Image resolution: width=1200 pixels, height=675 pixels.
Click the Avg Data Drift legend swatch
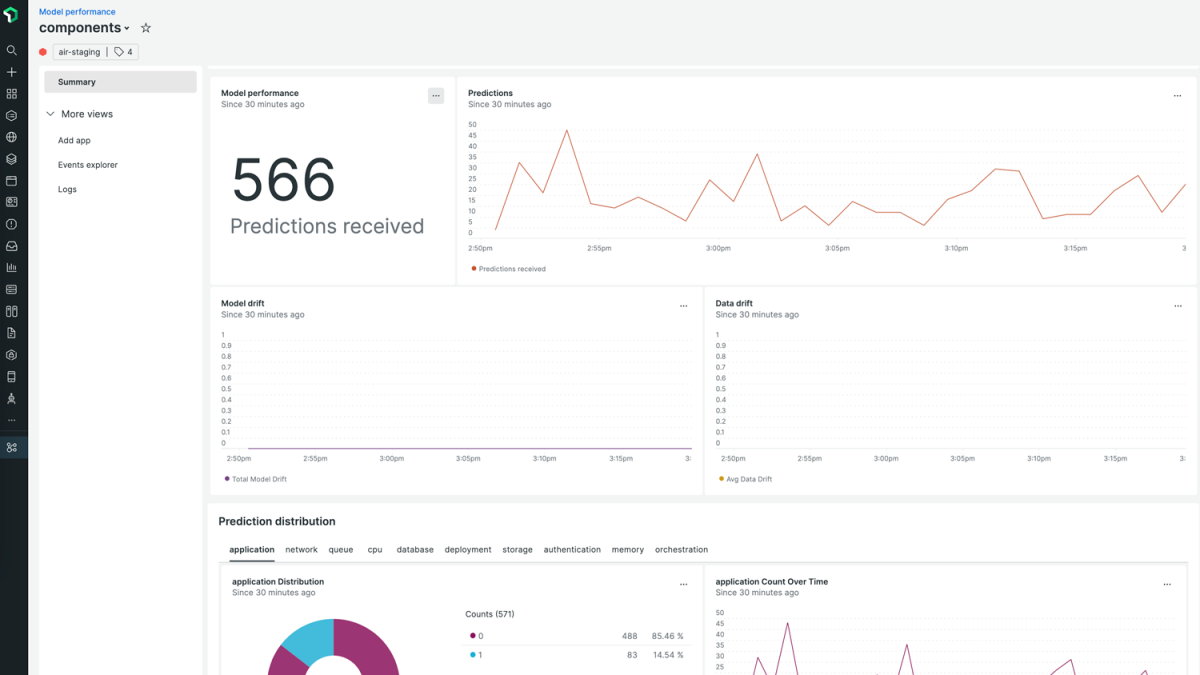click(x=721, y=479)
